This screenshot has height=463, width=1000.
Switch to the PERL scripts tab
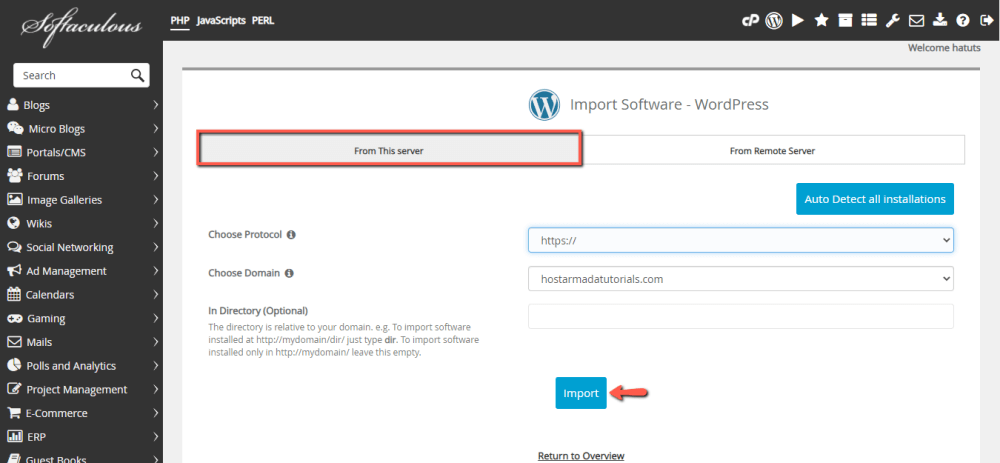click(263, 20)
